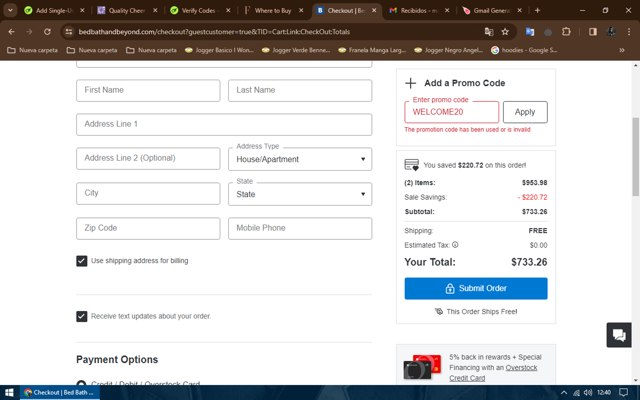Click the address bar URL

click(214, 32)
